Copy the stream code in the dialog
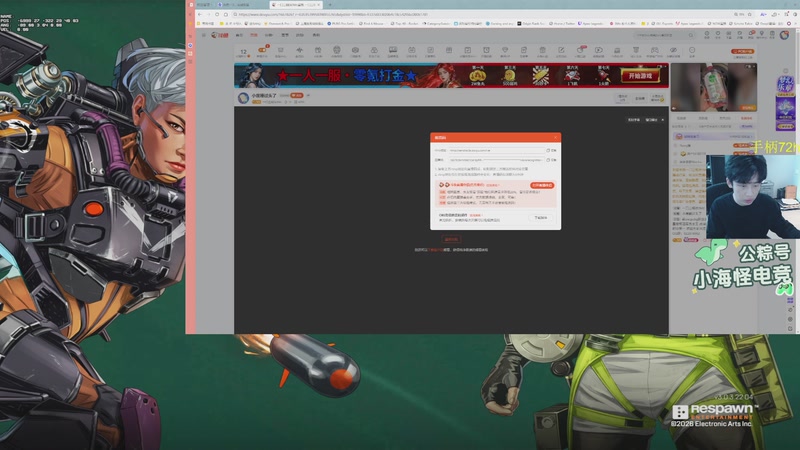 pos(552,160)
